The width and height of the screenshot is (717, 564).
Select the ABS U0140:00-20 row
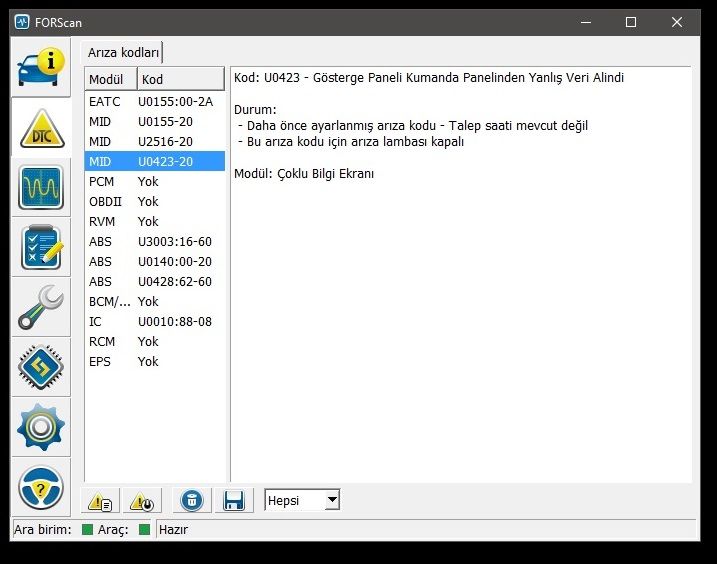[x=155, y=262]
